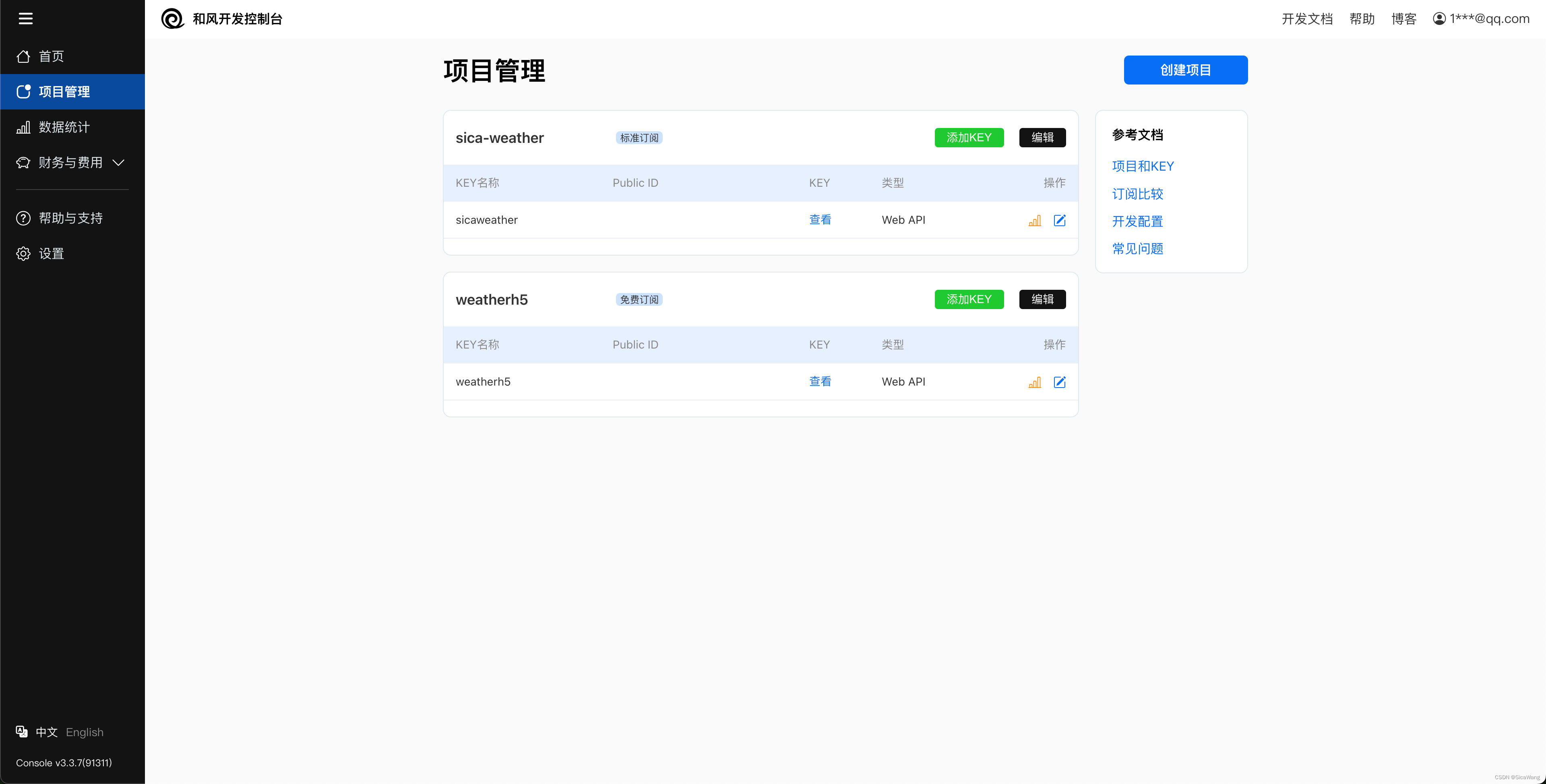Click the 和风开发控制台 logo icon

click(173, 19)
